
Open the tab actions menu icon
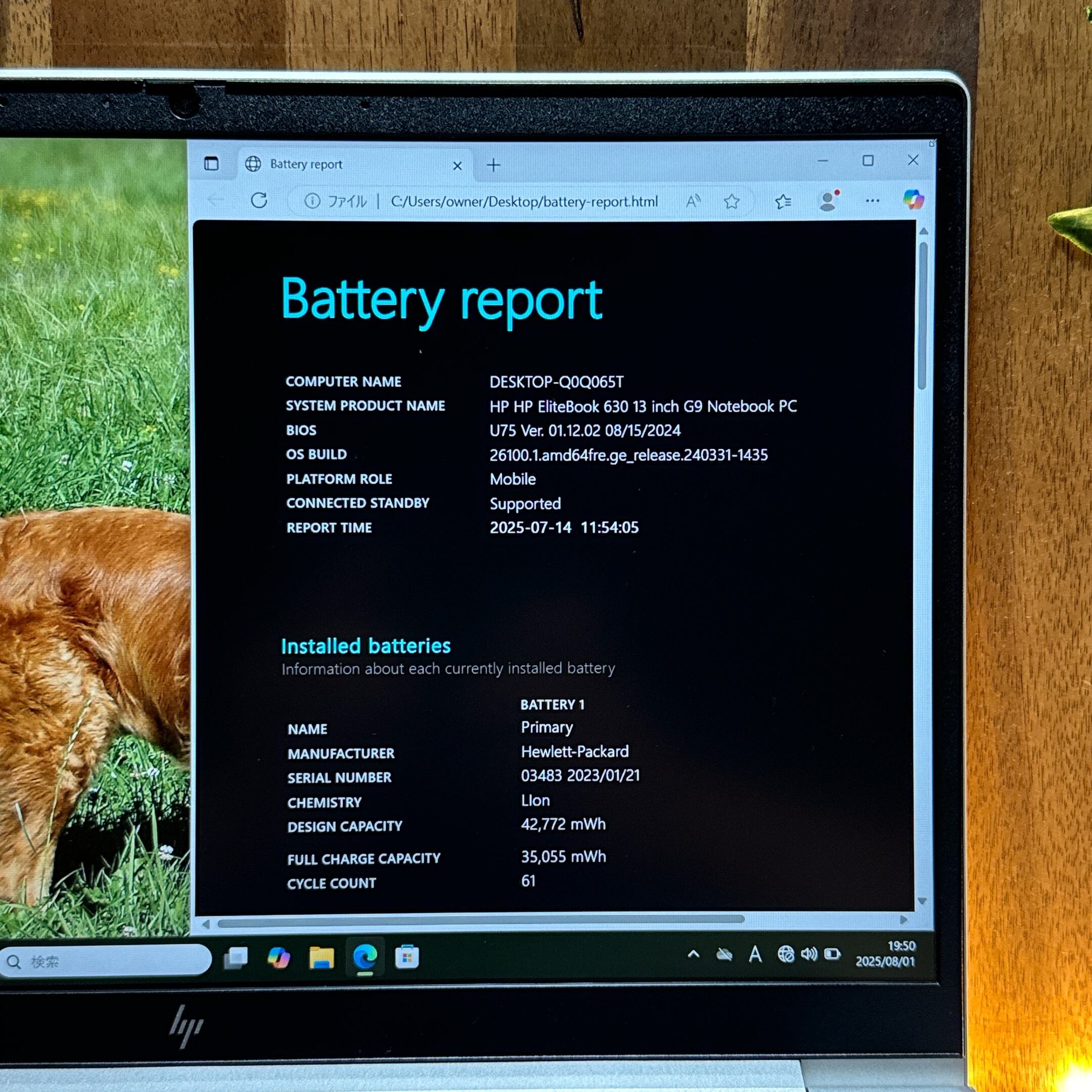(211, 164)
